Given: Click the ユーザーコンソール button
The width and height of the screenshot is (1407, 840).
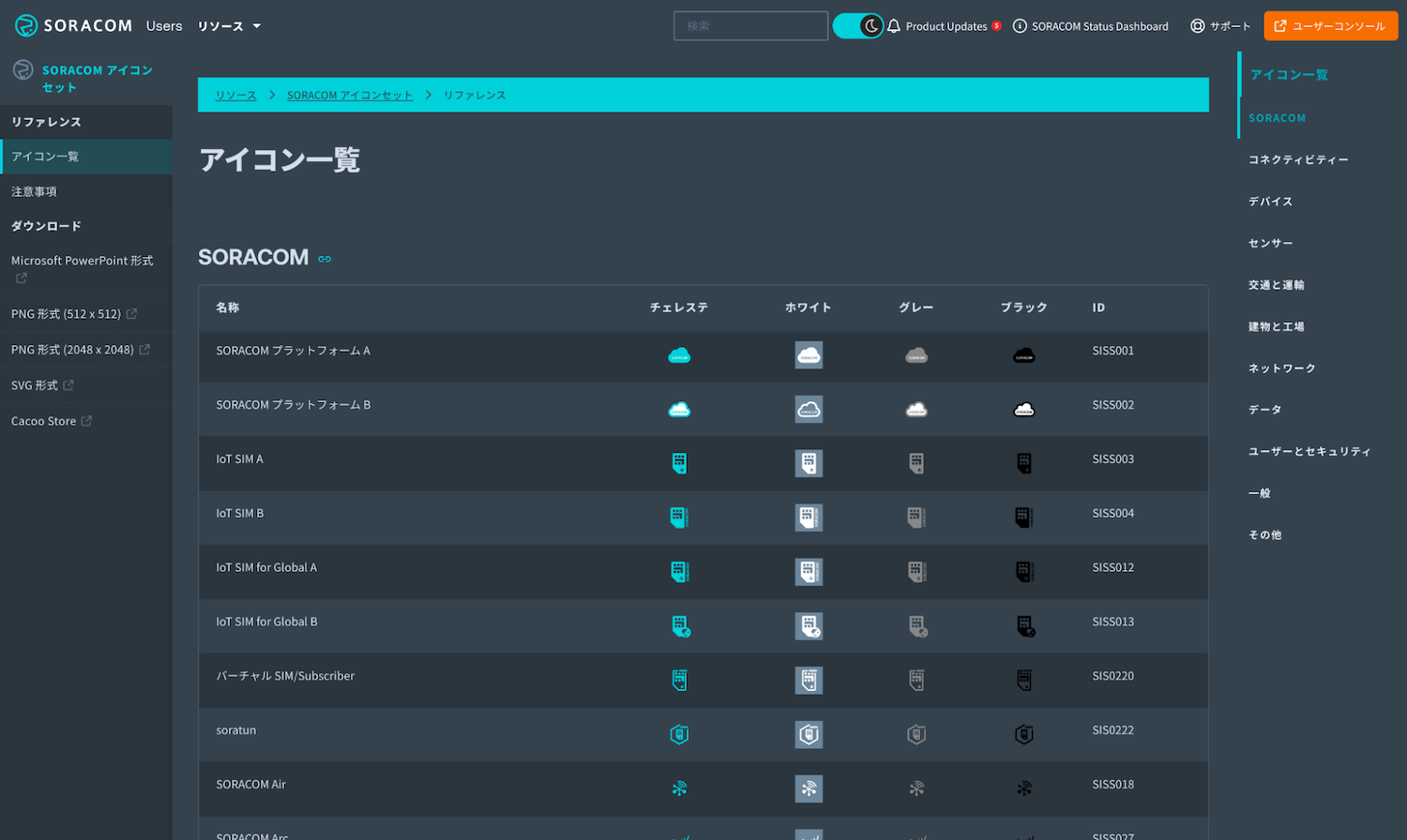Looking at the screenshot, I should [1330, 26].
